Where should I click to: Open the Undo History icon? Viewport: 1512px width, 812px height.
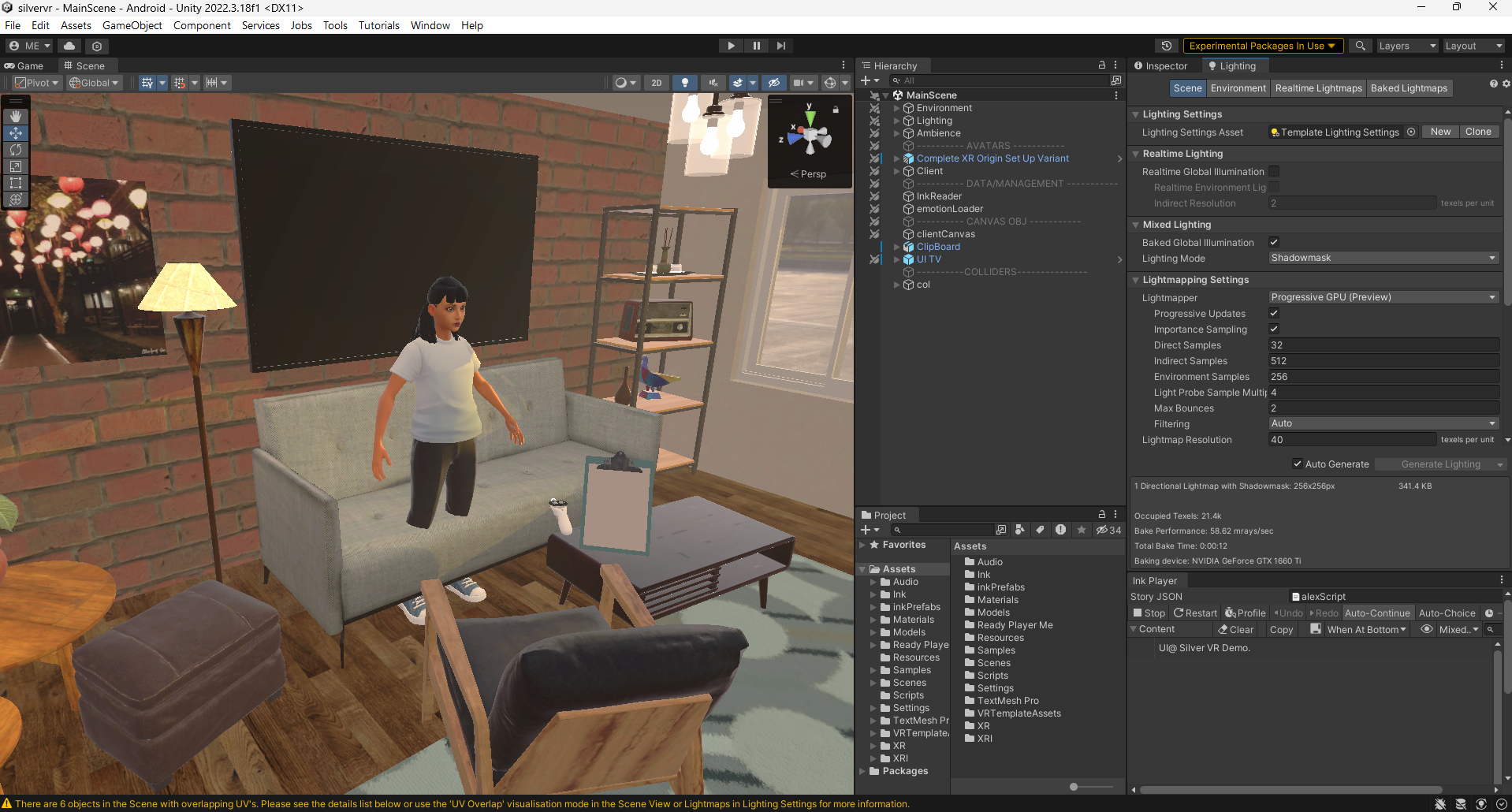coord(1167,46)
